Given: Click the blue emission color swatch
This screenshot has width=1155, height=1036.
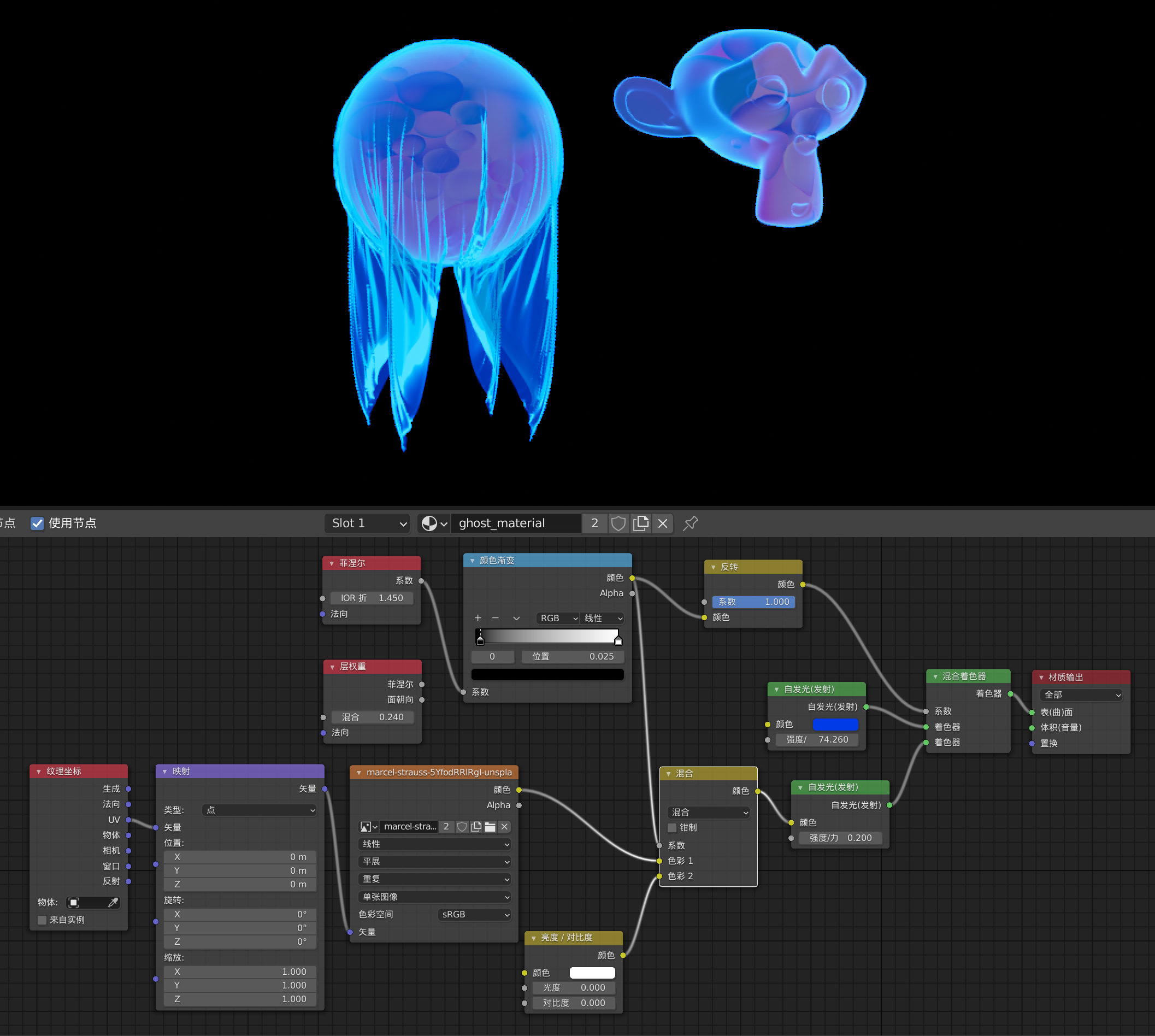Looking at the screenshot, I should click(x=834, y=724).
